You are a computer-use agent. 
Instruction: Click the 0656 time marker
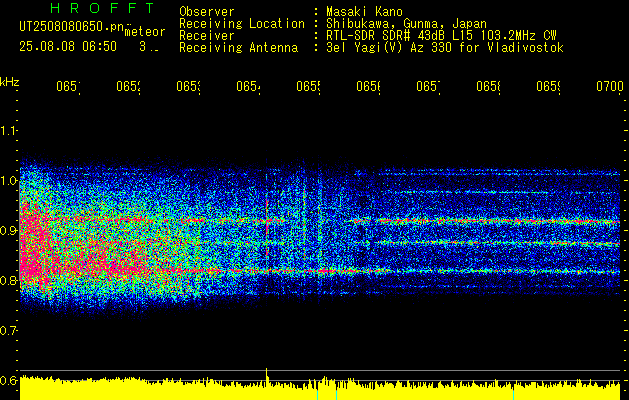coord(369,86)
